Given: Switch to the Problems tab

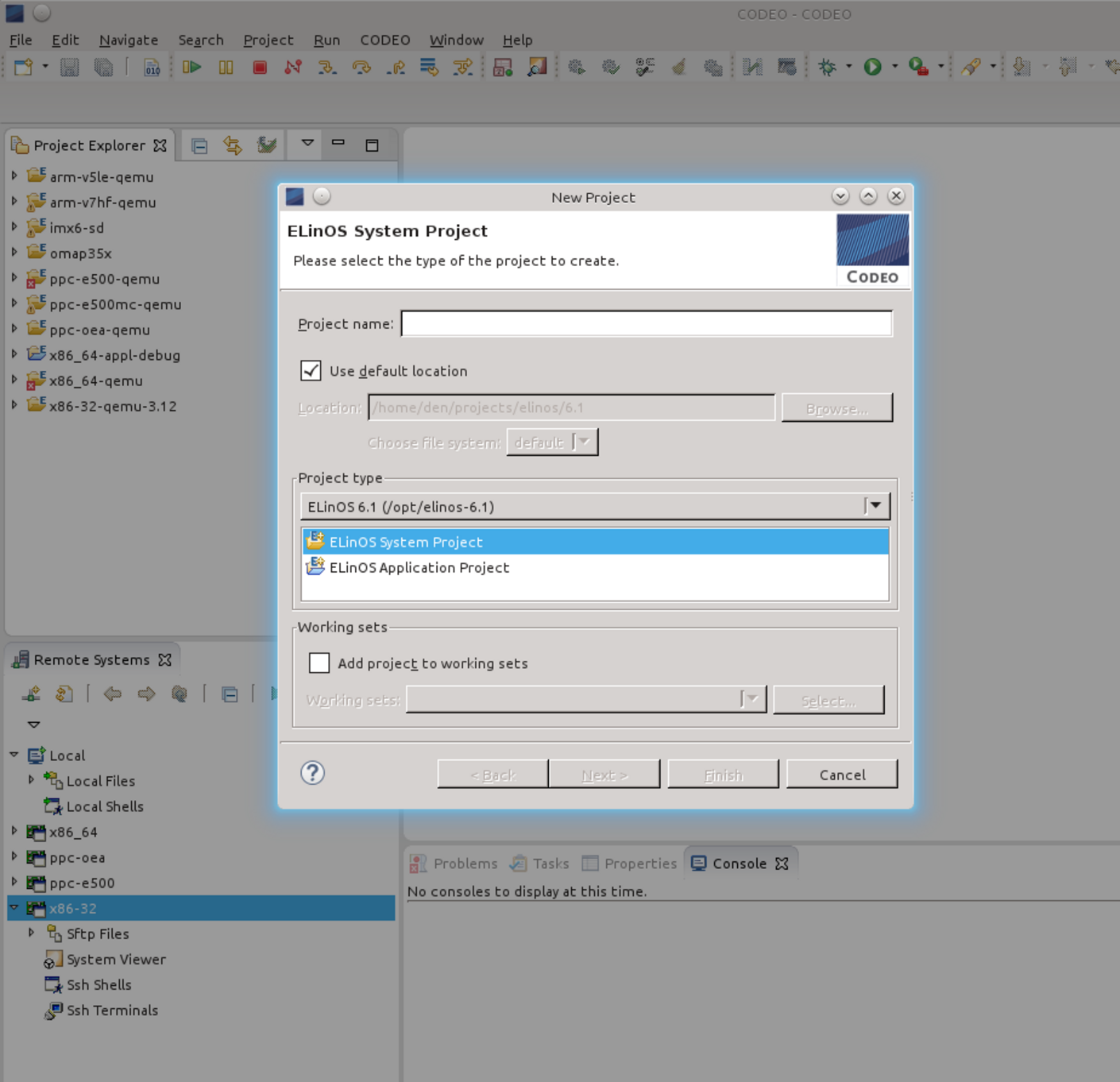Looking at the screenshot, I should pyautogui.click(x=464, y=864).
